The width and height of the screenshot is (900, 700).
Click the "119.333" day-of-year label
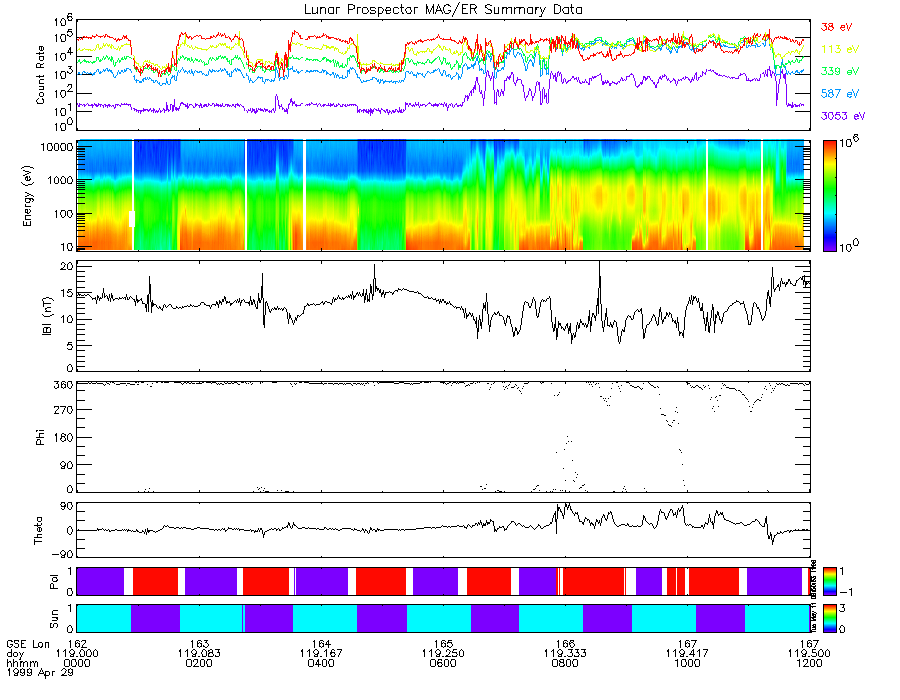565,654
